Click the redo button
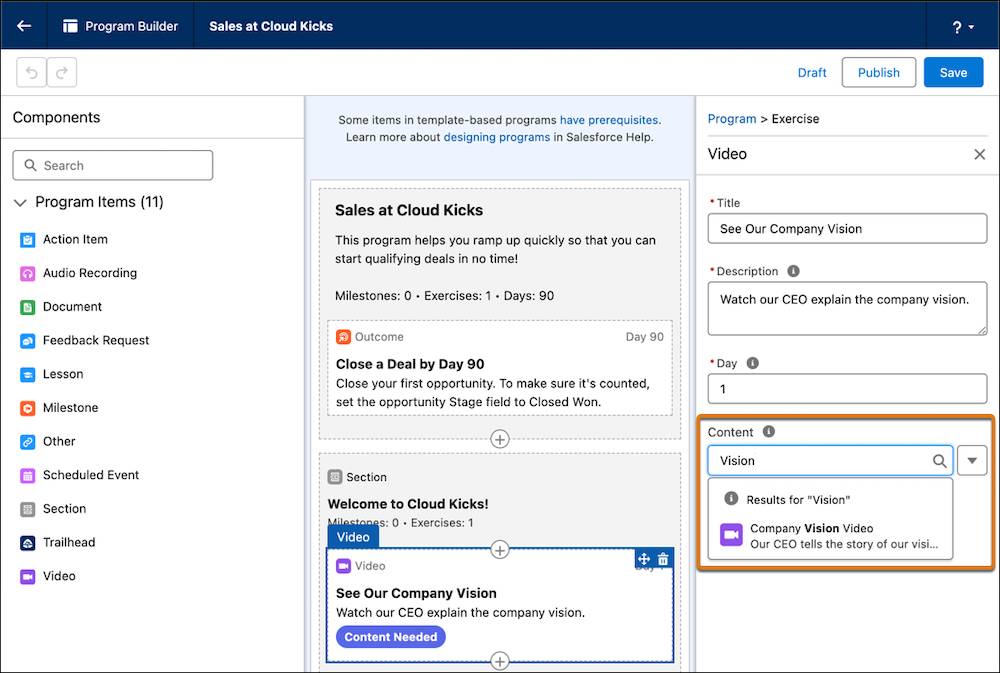This screenshot has width=1000, height=673. [x=62, y=73]
